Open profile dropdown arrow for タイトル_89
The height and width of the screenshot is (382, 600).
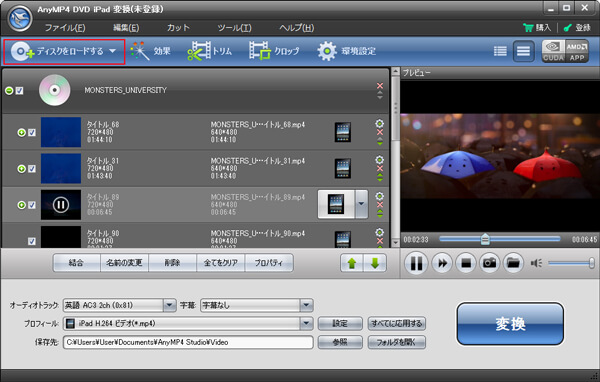361,204
